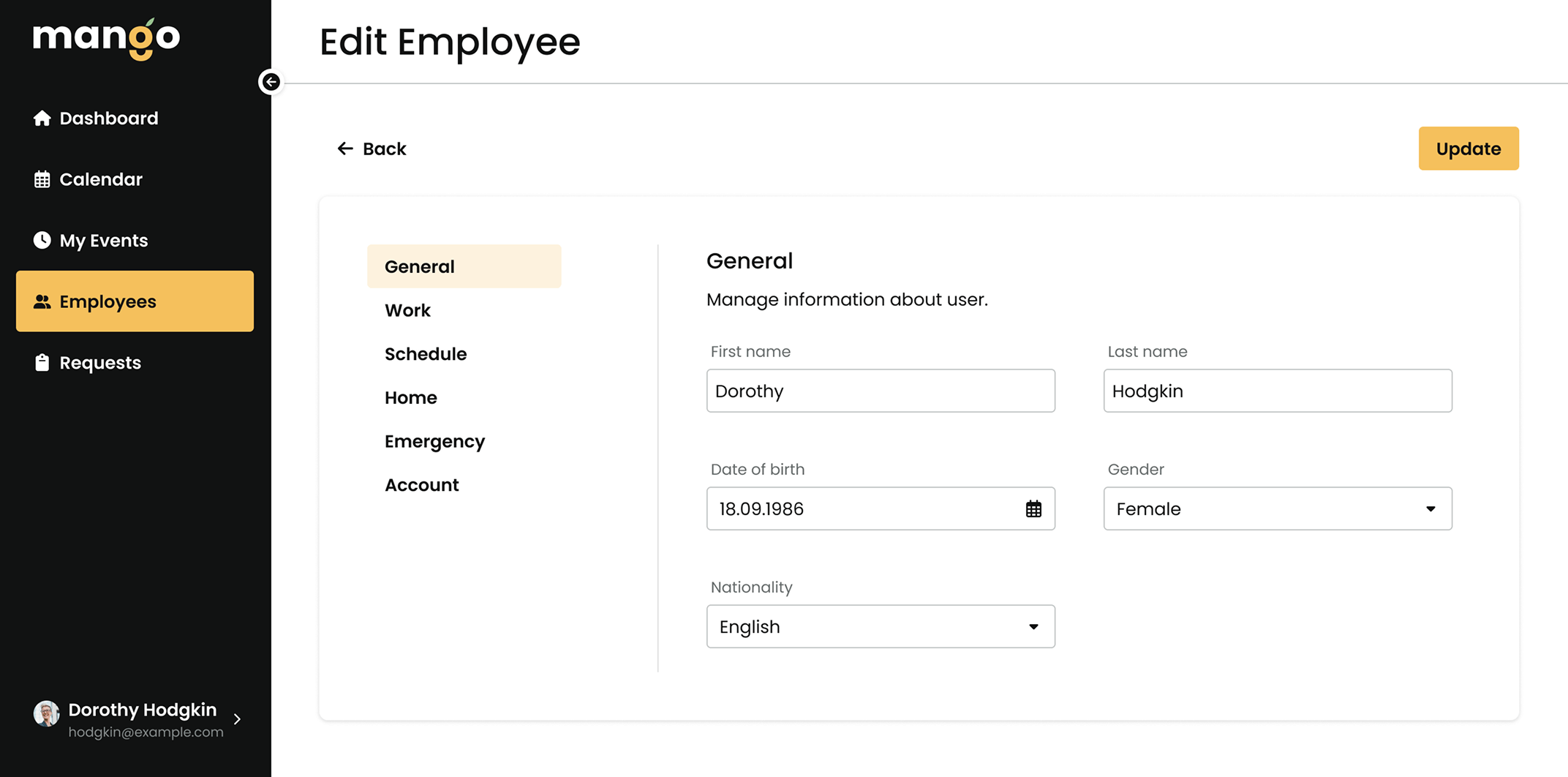Click the Date of birth field
The image size is (1568, 777).
[x=841, y=508]
